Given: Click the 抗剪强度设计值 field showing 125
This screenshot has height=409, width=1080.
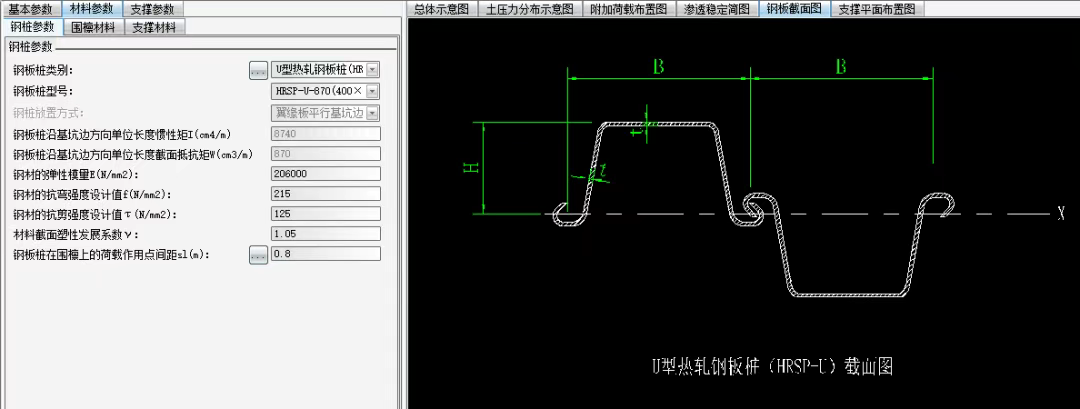Looking at the screenshot, I should tap(325, 214).
